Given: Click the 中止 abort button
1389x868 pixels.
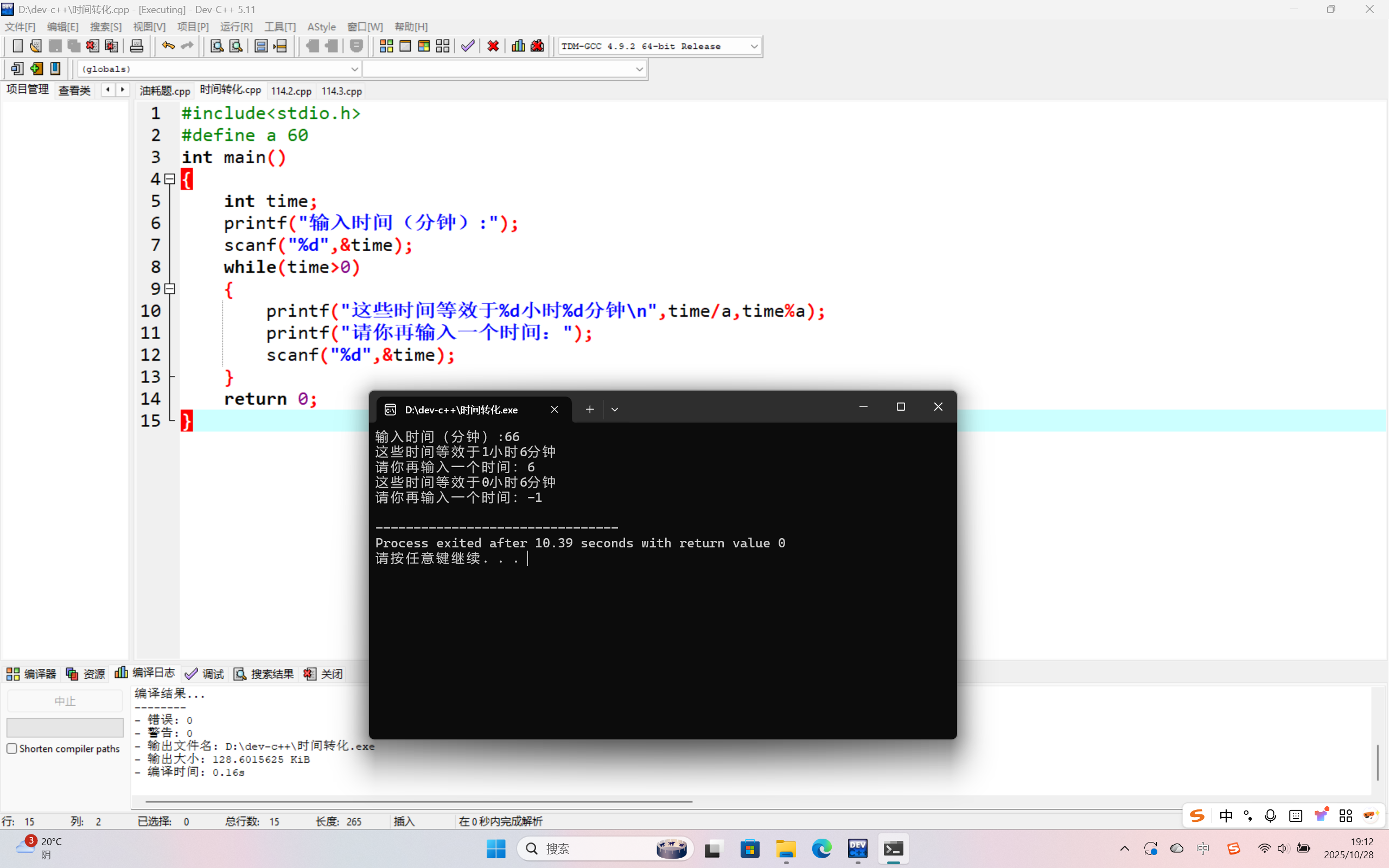Looking at the screenshot, I should coord(65,701).
